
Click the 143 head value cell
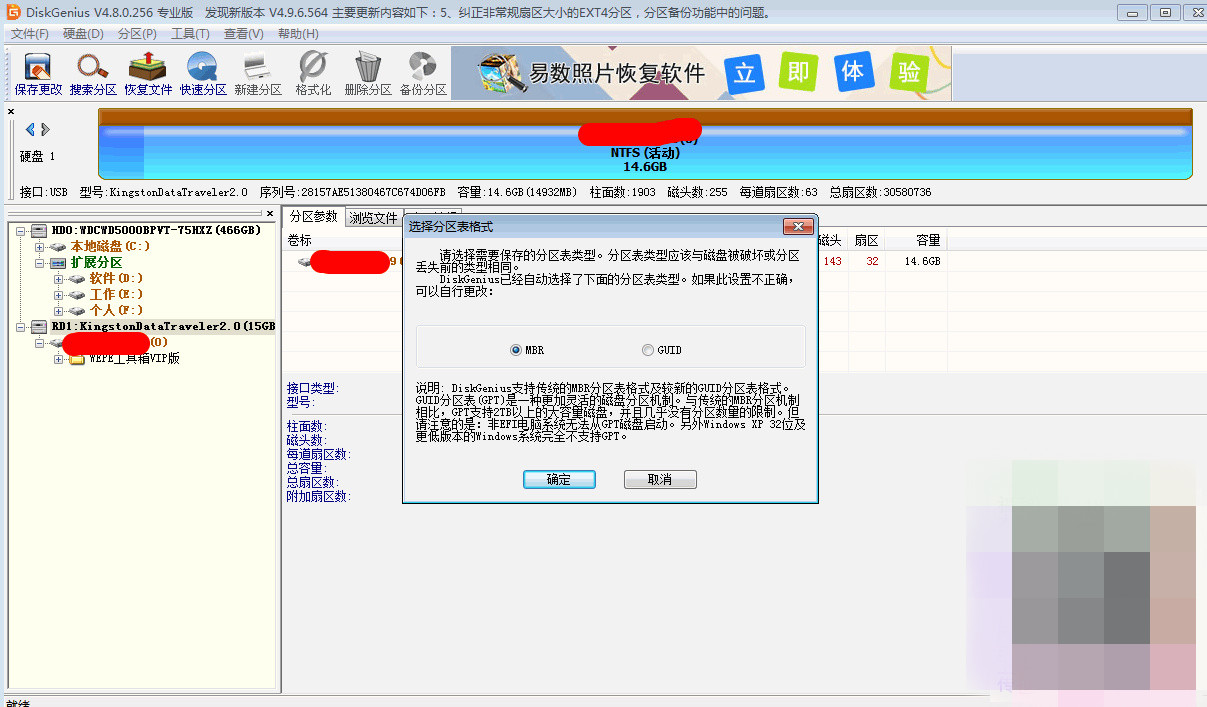pos(832,261)
